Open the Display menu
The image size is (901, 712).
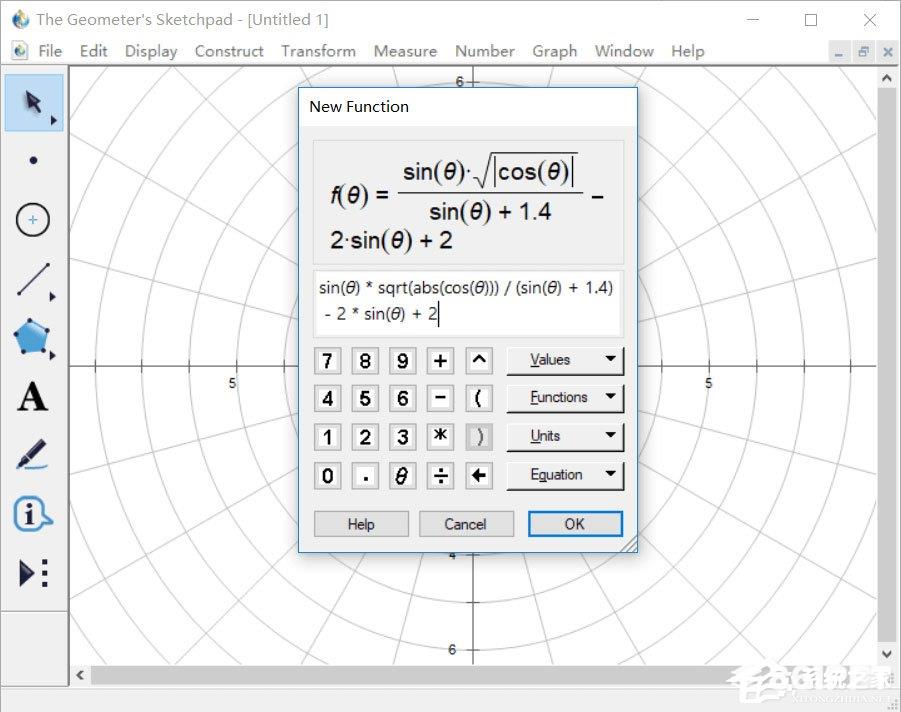tap(151, 51)
